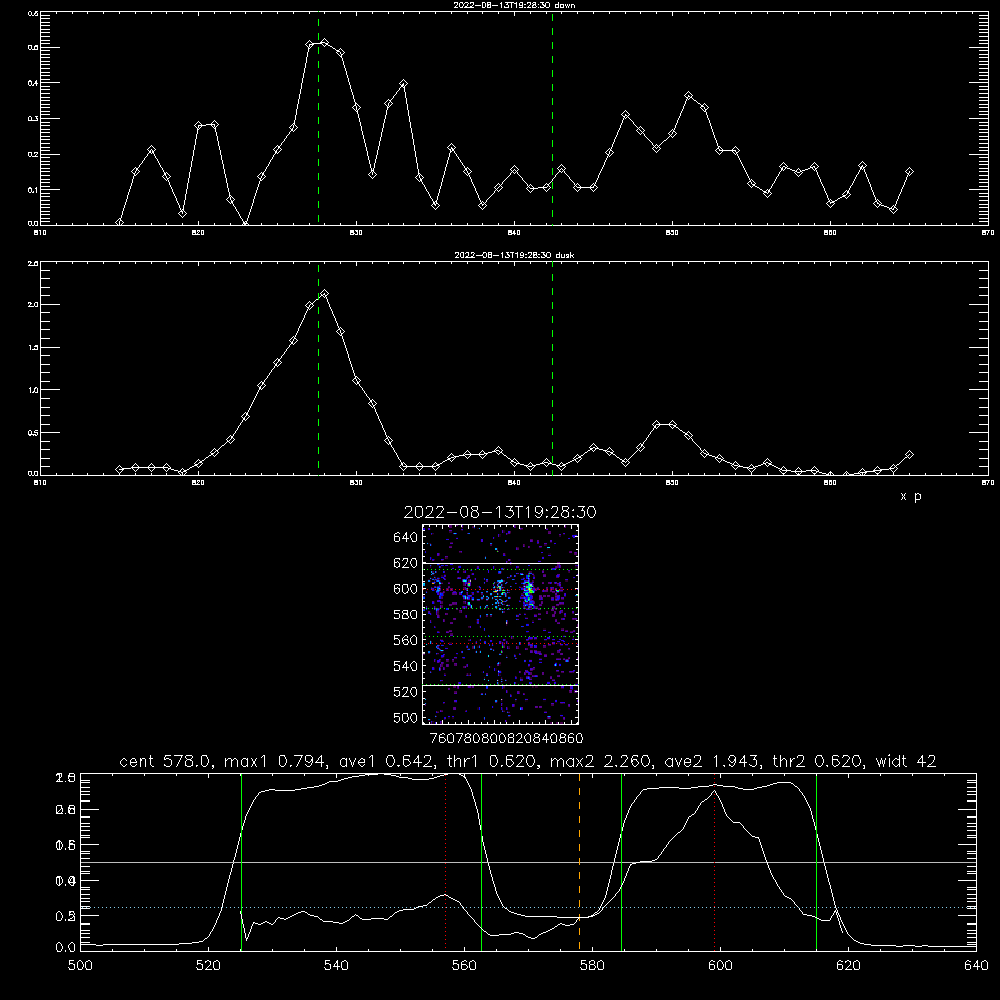Click the 'x p' label below dusk plot
Screen dimensions: 1000x1000
(911, 496)
